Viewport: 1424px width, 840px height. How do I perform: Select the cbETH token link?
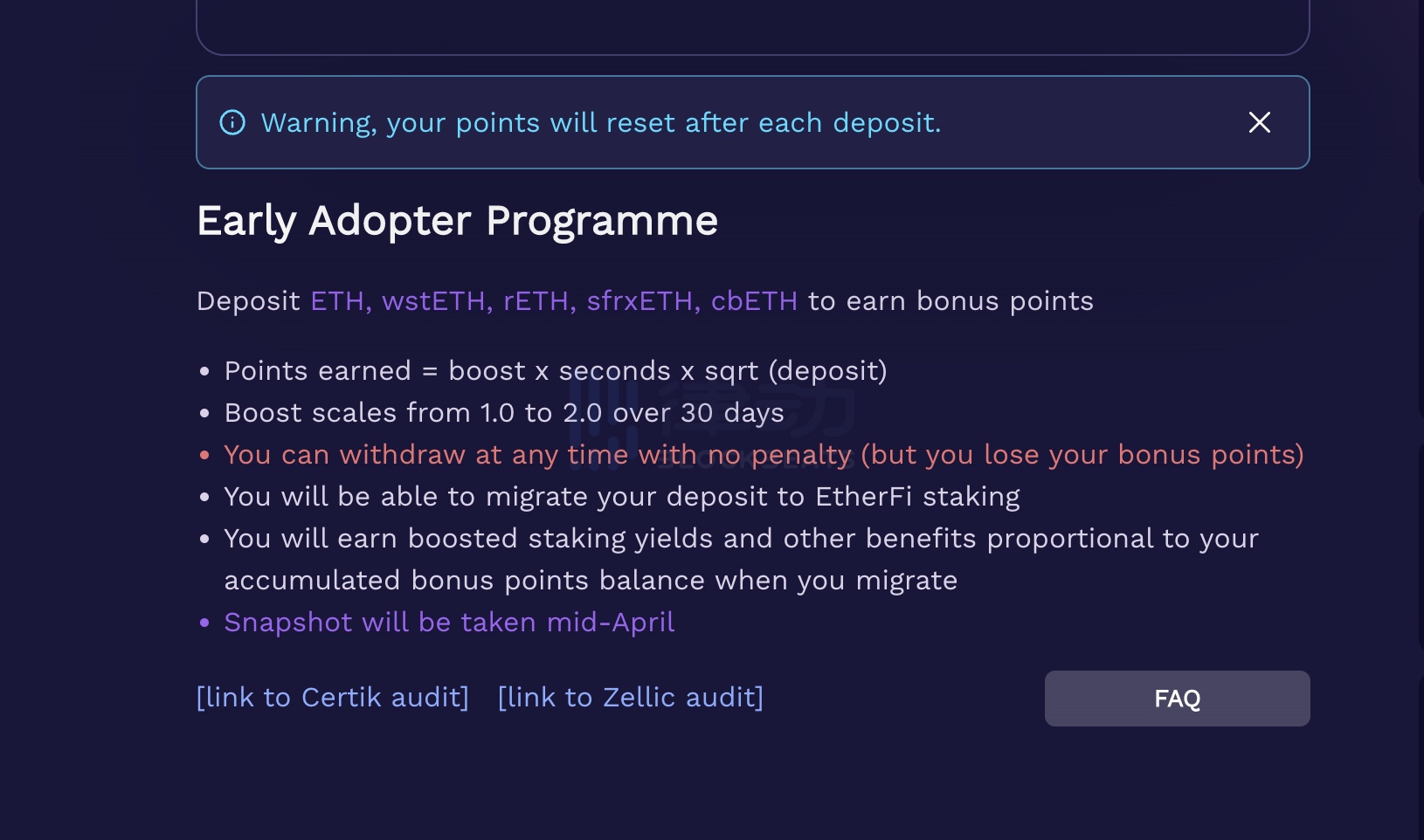tap(757, 300)
